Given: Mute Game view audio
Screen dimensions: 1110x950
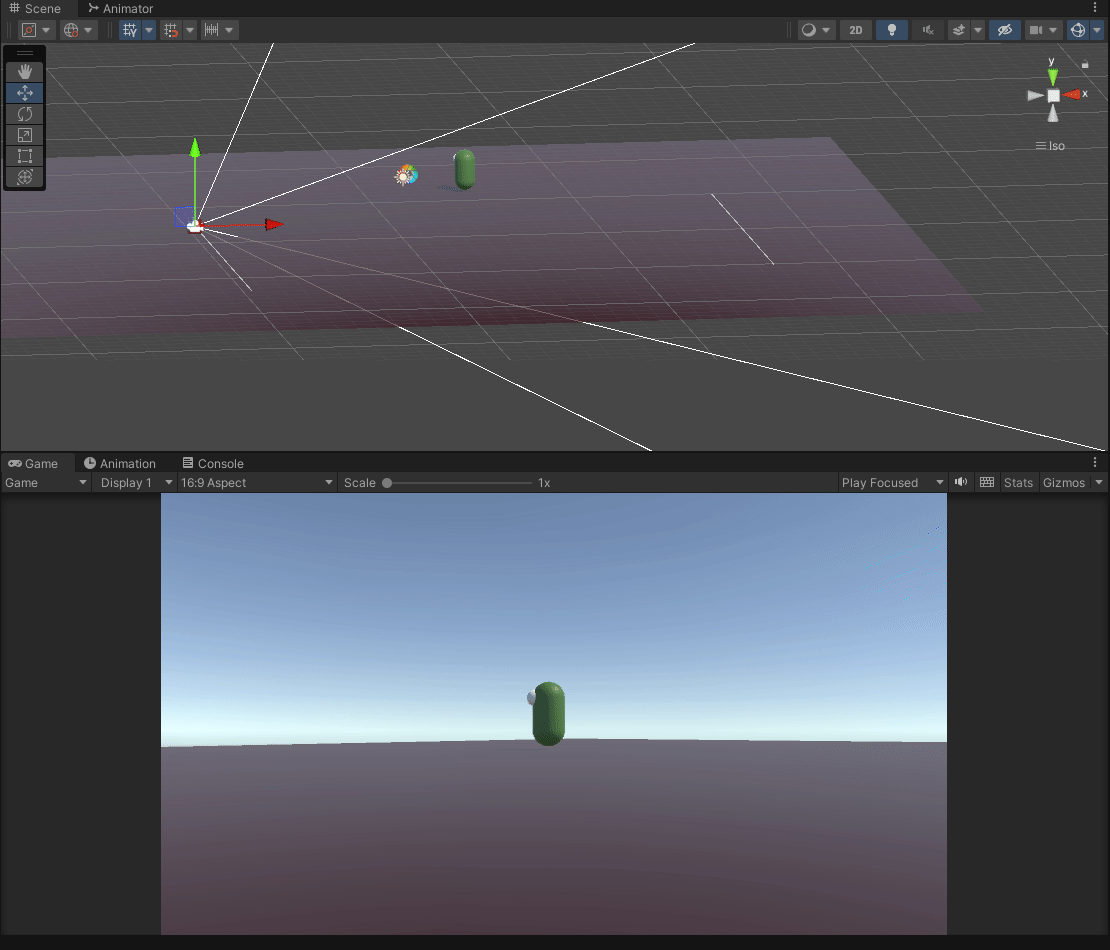Looking at the screenshot, I should pos(960,482).
